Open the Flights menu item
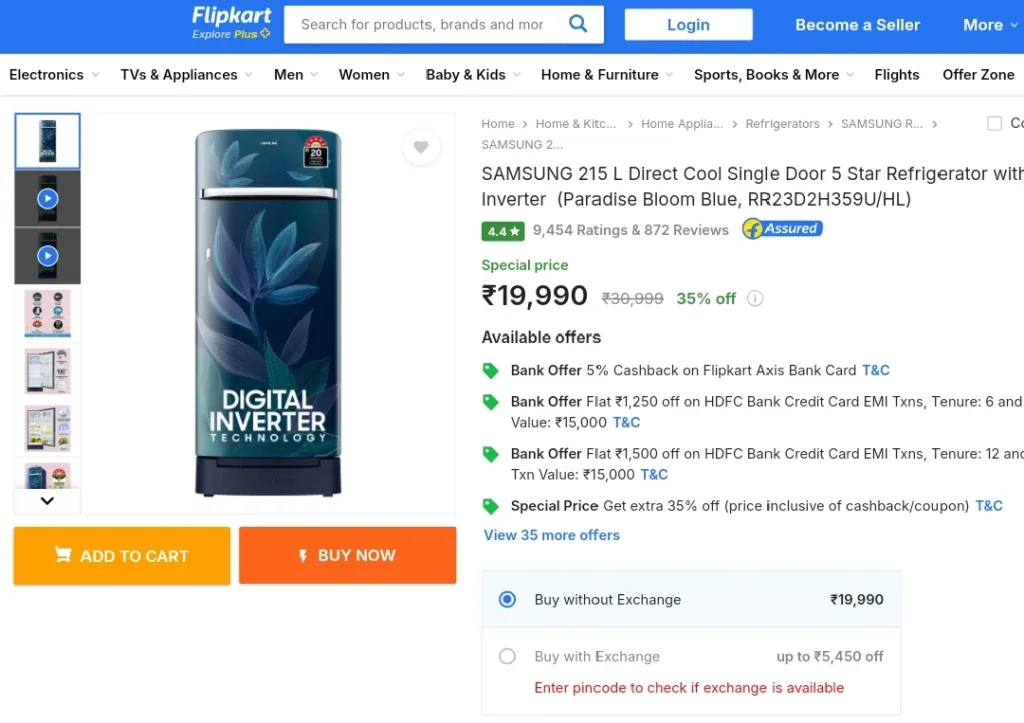This screenshot has width=1024, height=723. coord(897,75)
